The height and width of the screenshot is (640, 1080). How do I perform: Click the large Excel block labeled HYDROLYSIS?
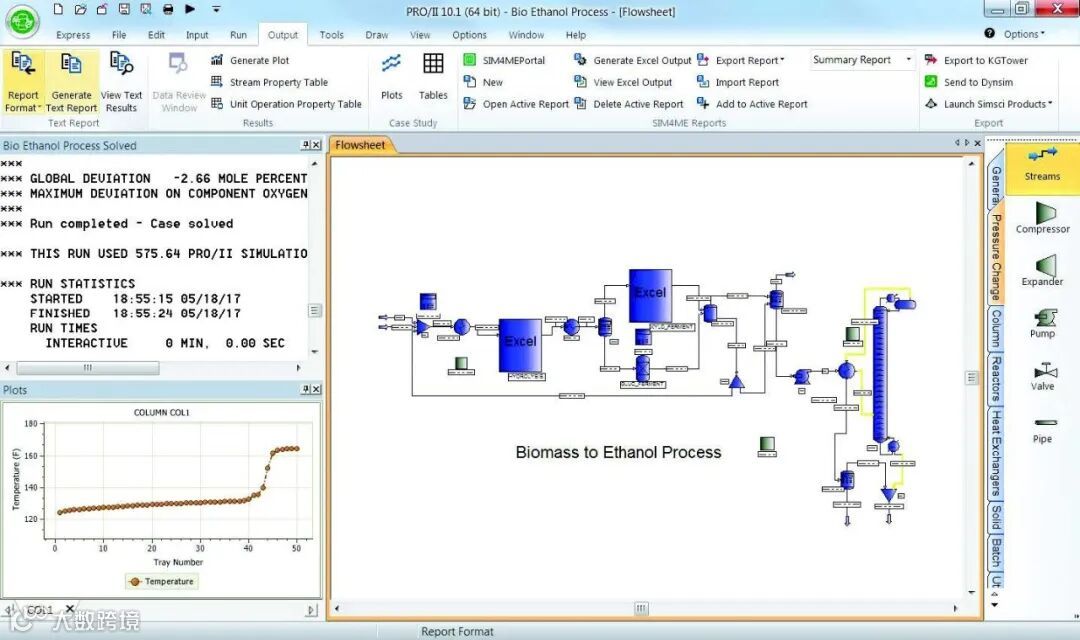(x=520, y=346)
